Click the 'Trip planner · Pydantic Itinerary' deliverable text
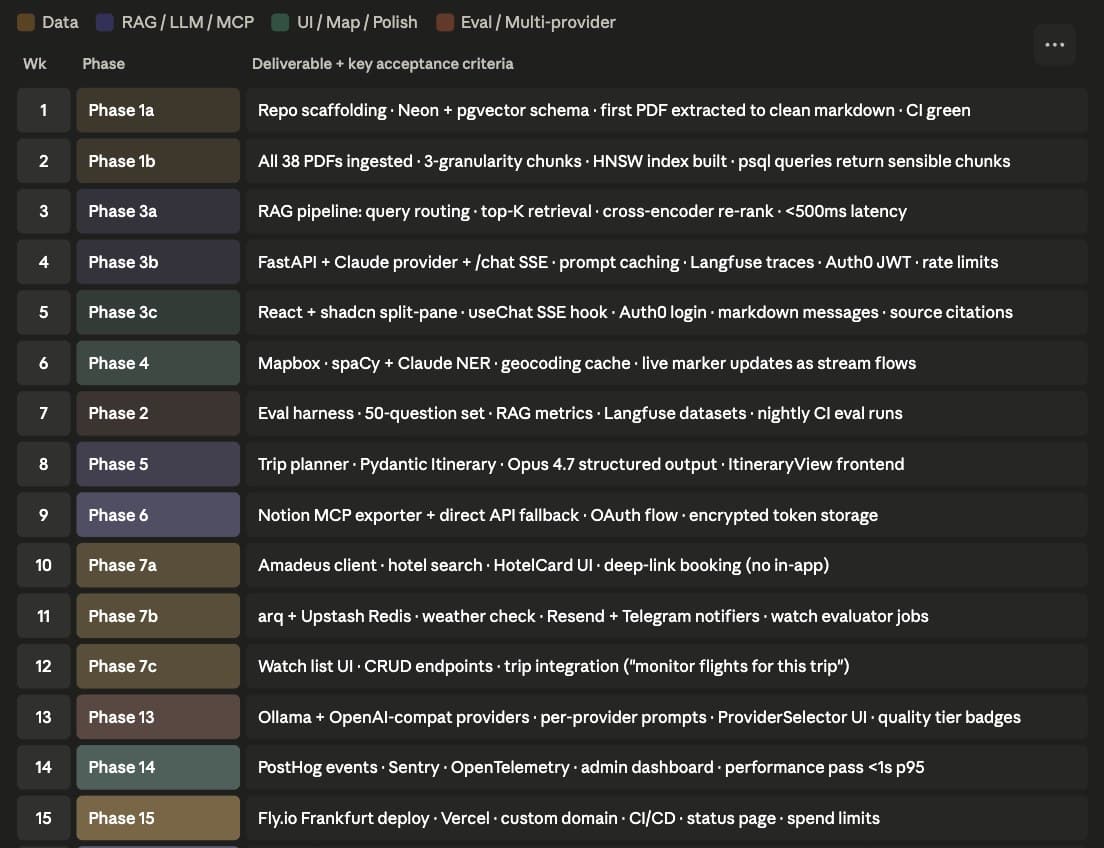The height and width of the screenshot is (848, 1104). [581, 464]
